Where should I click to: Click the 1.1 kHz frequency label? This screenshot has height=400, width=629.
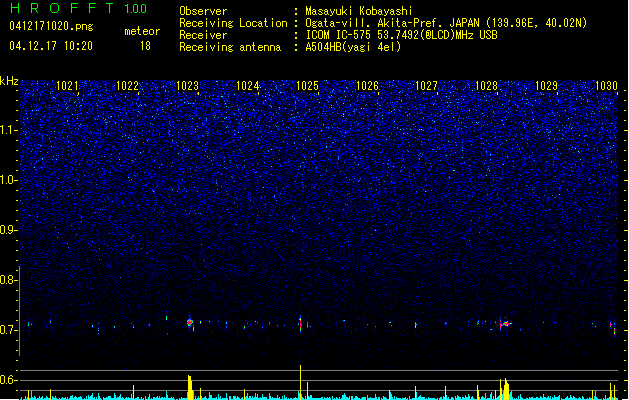pos(8,130)
